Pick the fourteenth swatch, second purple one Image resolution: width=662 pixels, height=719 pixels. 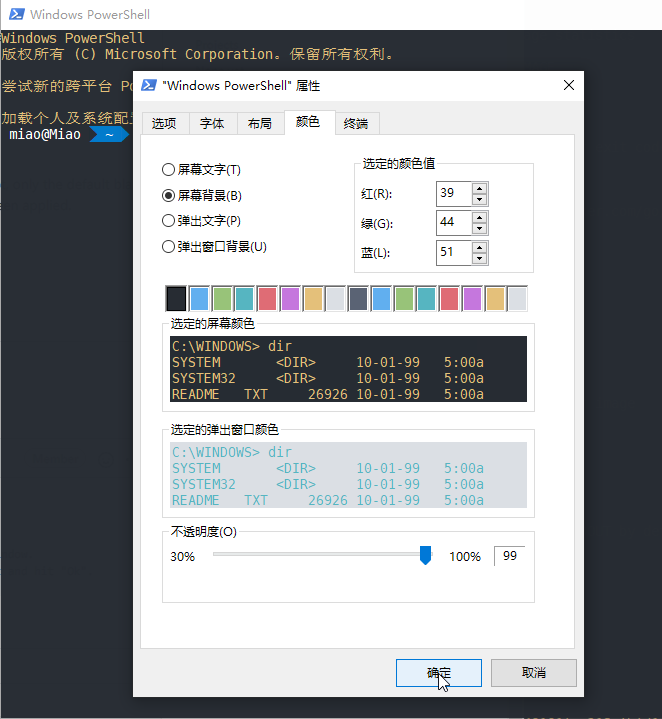tap(472, 299)
